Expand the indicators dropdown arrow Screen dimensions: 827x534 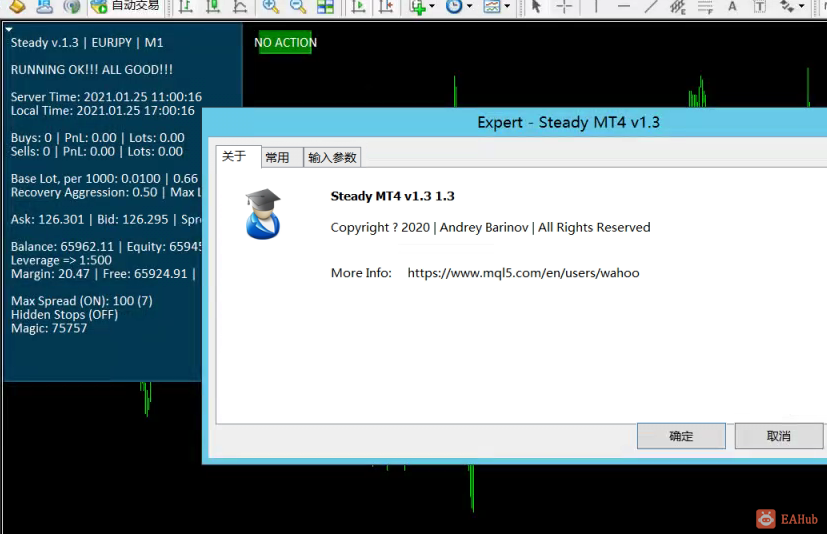432,6
